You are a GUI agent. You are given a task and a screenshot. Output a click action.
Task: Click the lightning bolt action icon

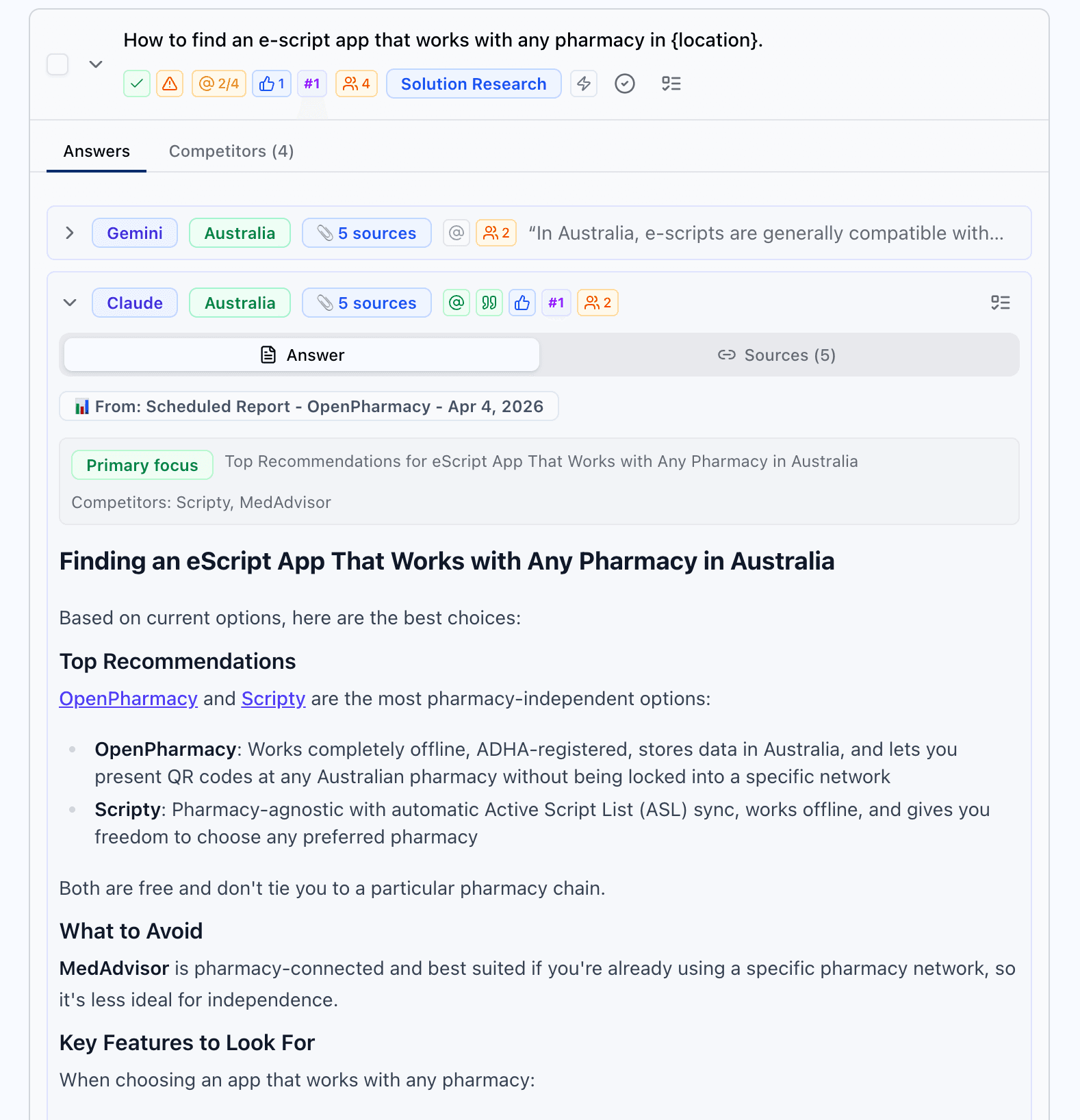pyautogui.click(x=584, y=84)
